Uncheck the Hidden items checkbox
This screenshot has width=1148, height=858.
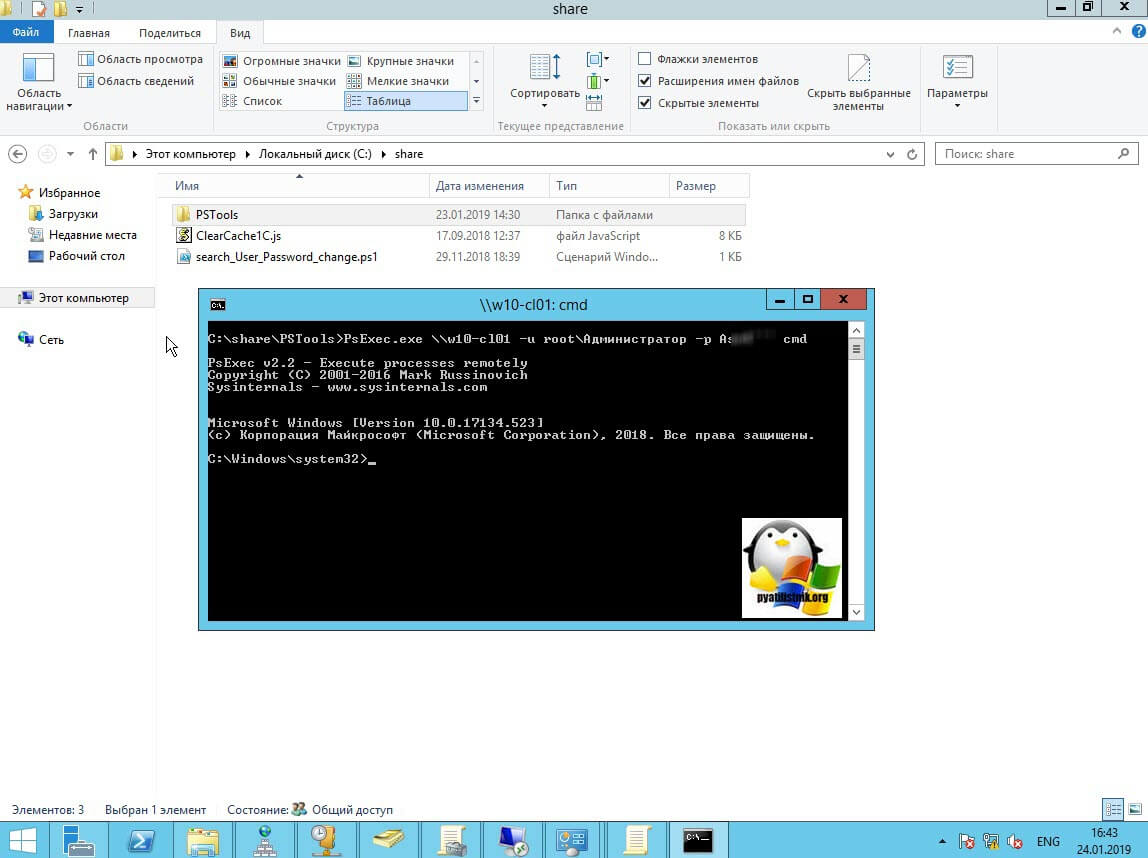click(645, 103)
